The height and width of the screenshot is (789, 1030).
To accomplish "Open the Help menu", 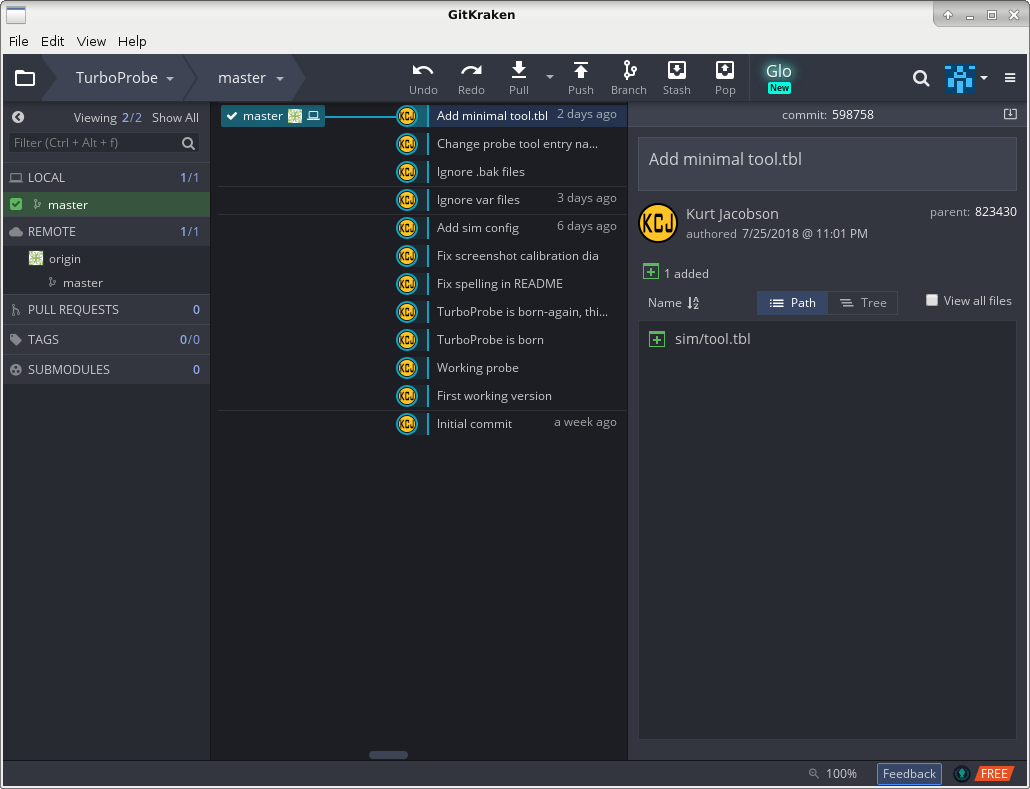I will pyautogui.click(x=132, y=41).
